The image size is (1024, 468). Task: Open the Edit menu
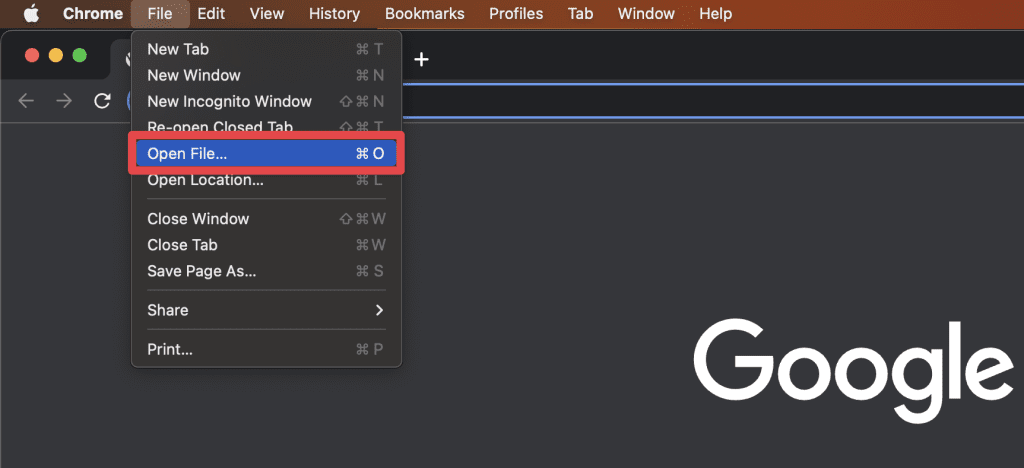[x=211, y=14]
